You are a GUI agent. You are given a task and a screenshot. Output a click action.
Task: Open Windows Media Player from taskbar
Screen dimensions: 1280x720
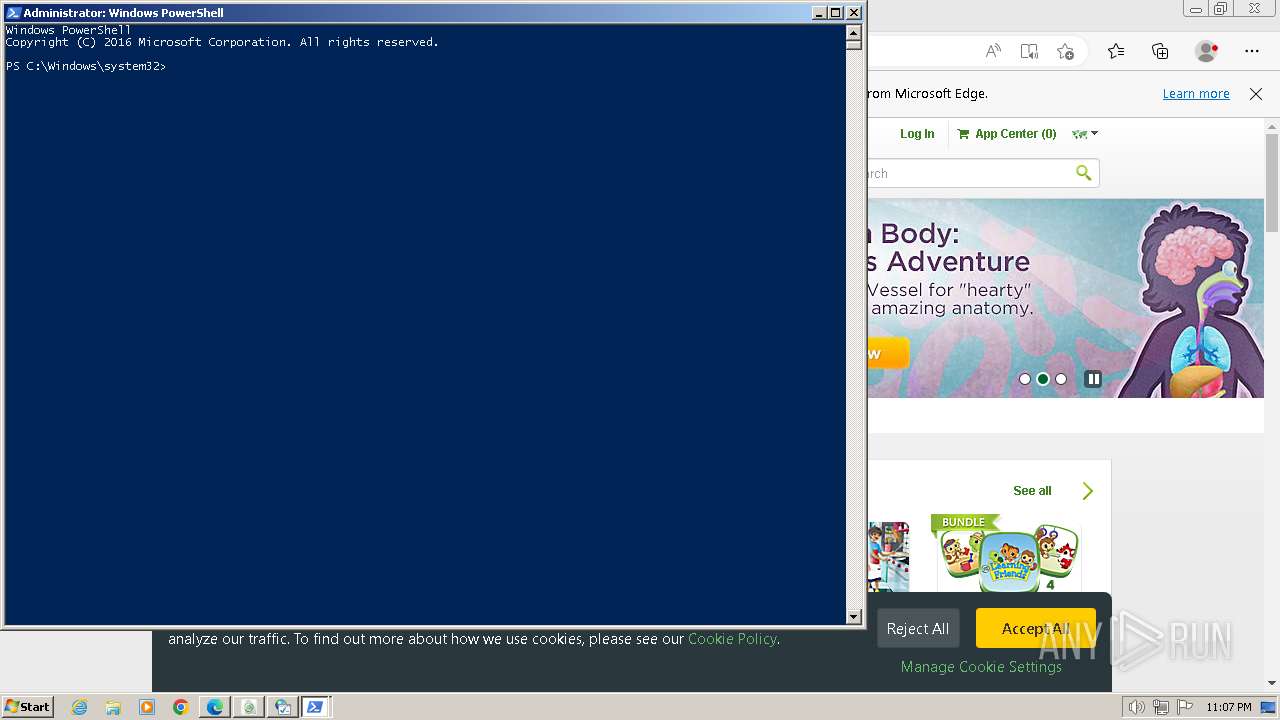pyautogui.click(x=147, y=707)
